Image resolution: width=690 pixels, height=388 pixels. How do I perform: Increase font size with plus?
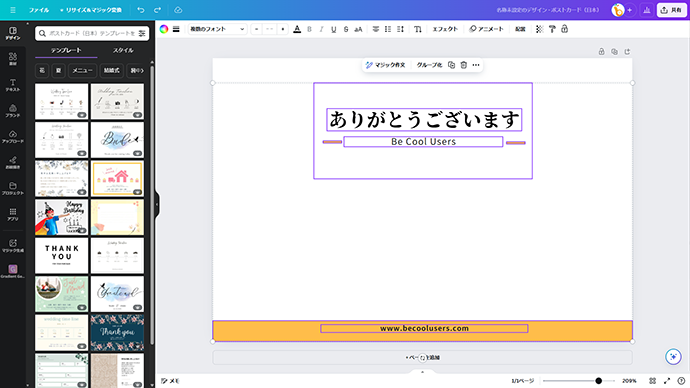[283, 29]
